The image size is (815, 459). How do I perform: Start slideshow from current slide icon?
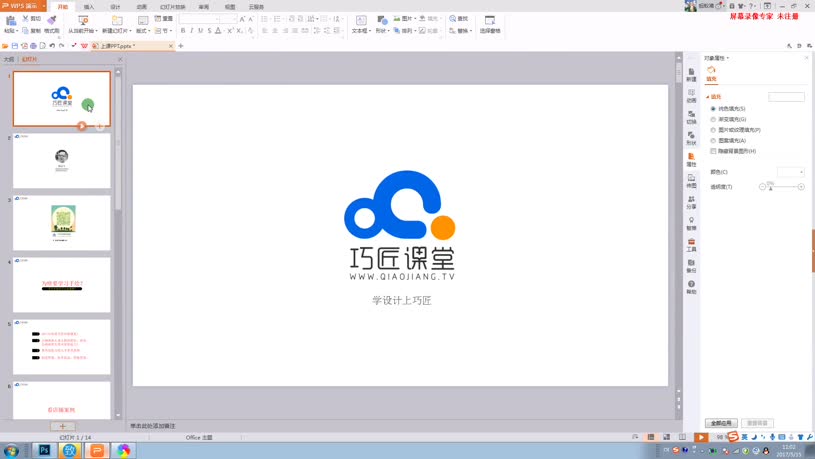coord(83,20)
